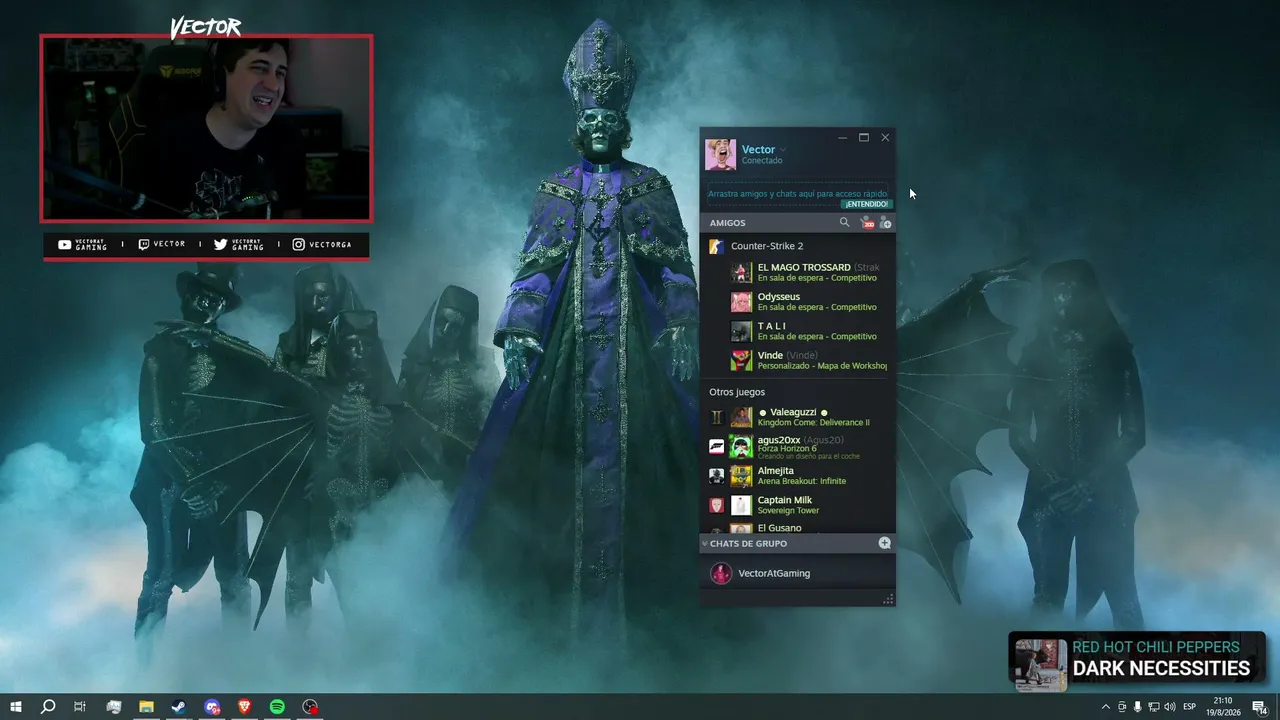Open agus20xx's green avatar

[x=741, y=446]
